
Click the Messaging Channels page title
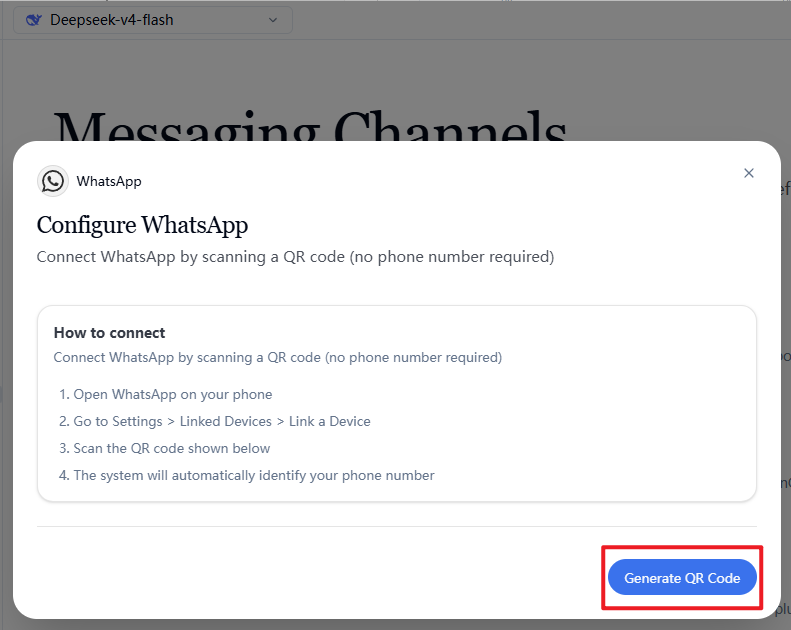(310, 126)
